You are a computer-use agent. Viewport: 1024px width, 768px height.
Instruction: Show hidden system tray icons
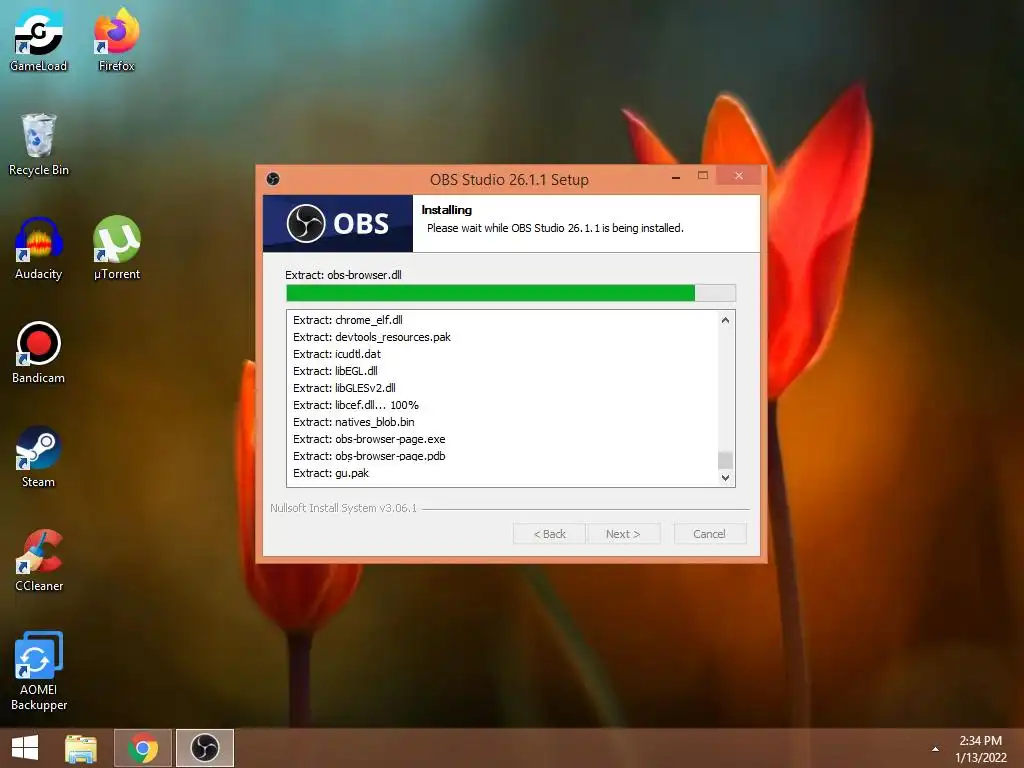pos(935,749)
